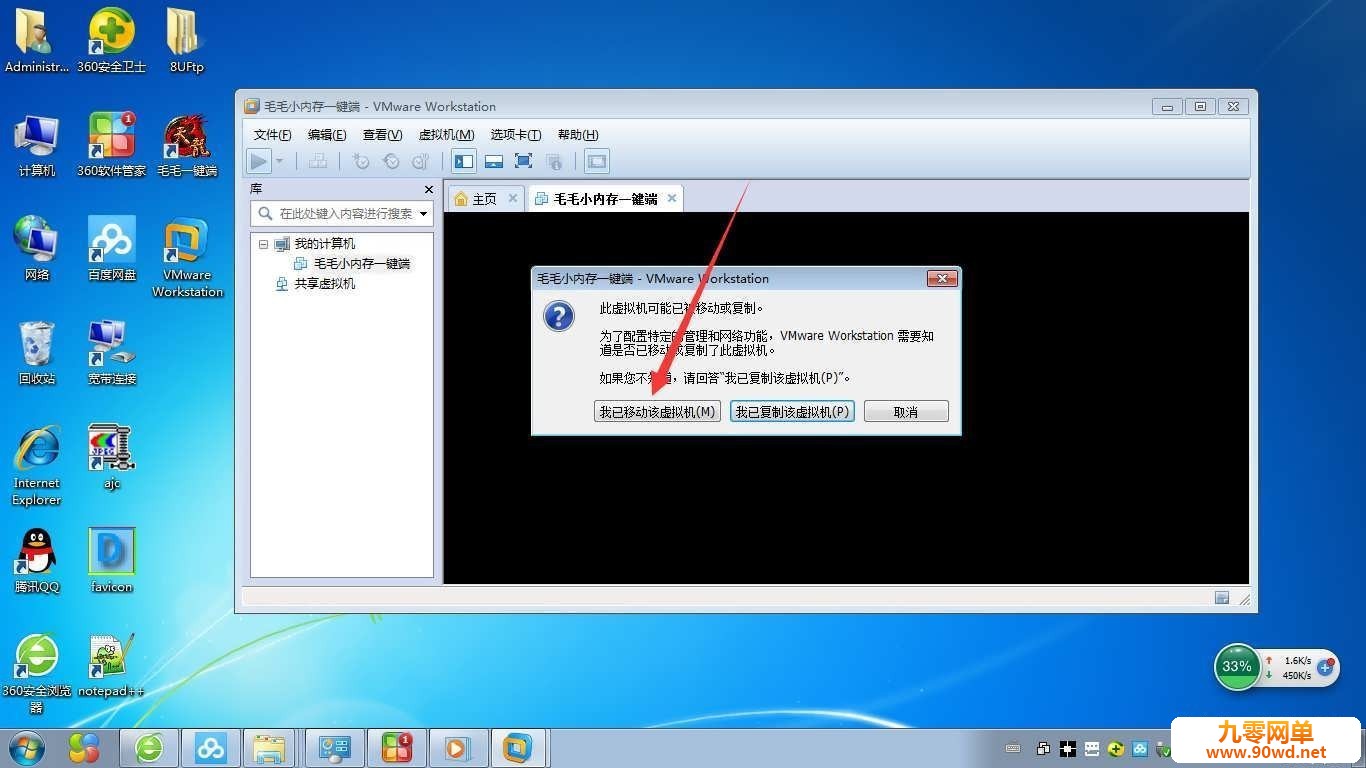The width and height of the screenshot is (1366, 768).
Task: Open the 虚拟机(M) menu
Action: [446, 135]
